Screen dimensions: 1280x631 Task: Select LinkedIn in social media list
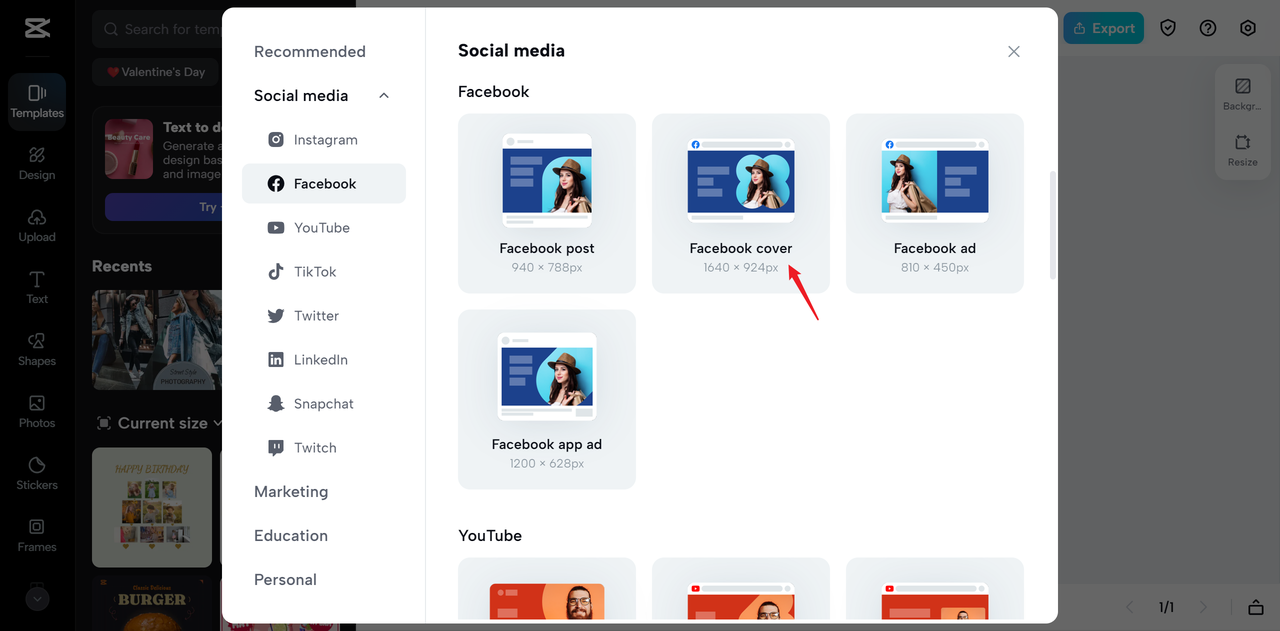tap(324, 360)
